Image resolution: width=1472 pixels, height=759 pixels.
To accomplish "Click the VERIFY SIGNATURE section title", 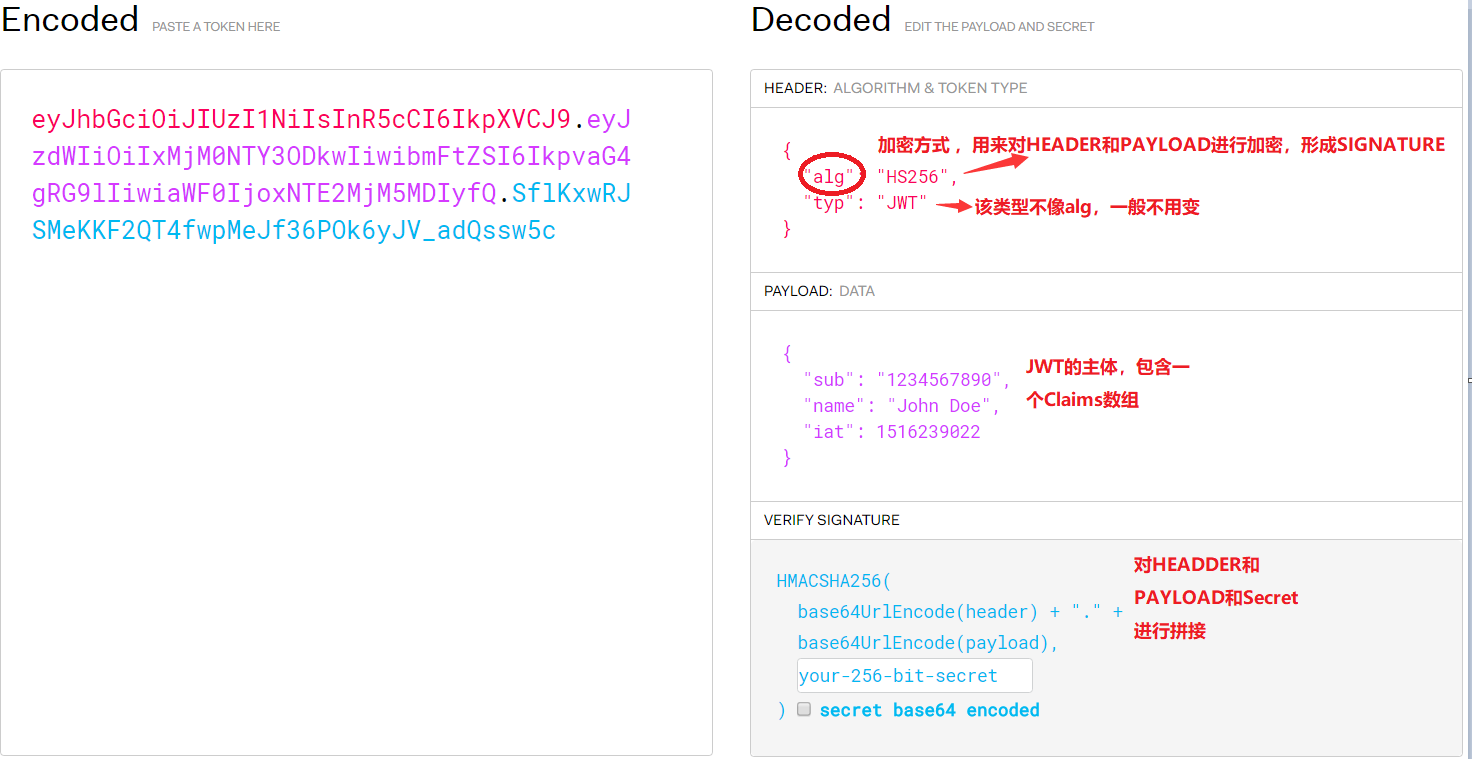I will coord(832,520).
